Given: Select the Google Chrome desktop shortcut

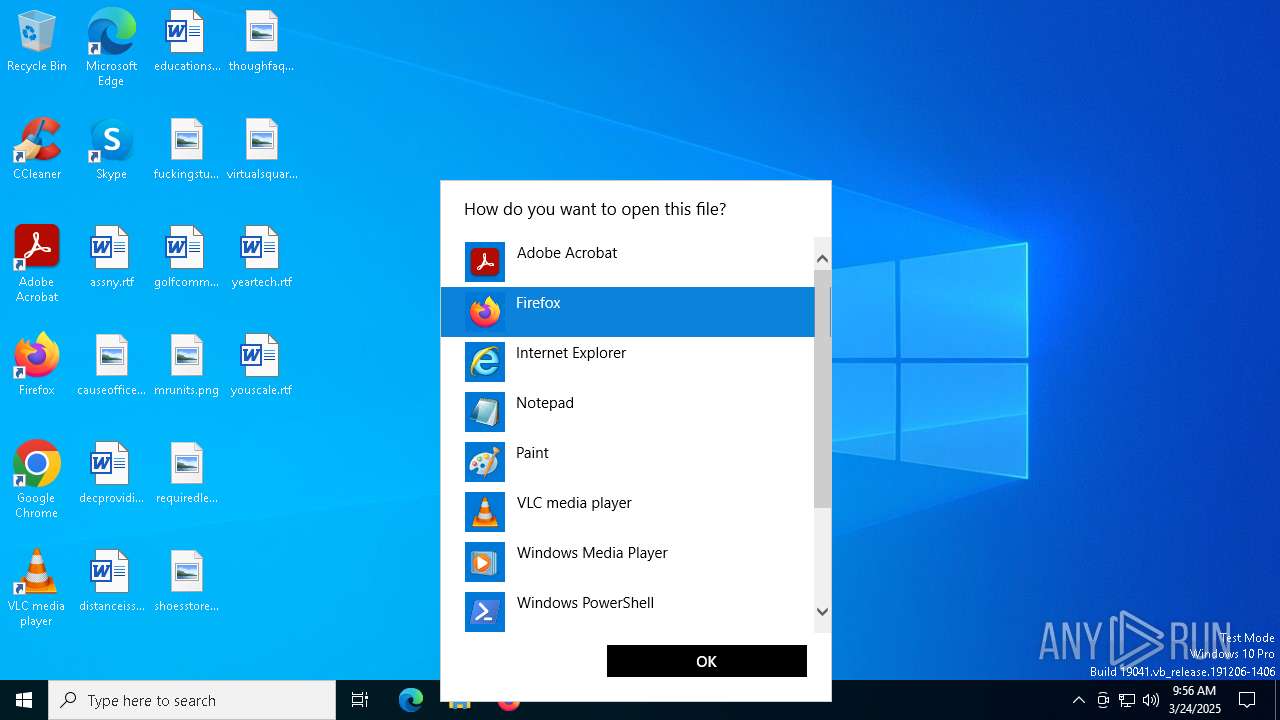Looking at the screenshot, I should click(37, 480).
